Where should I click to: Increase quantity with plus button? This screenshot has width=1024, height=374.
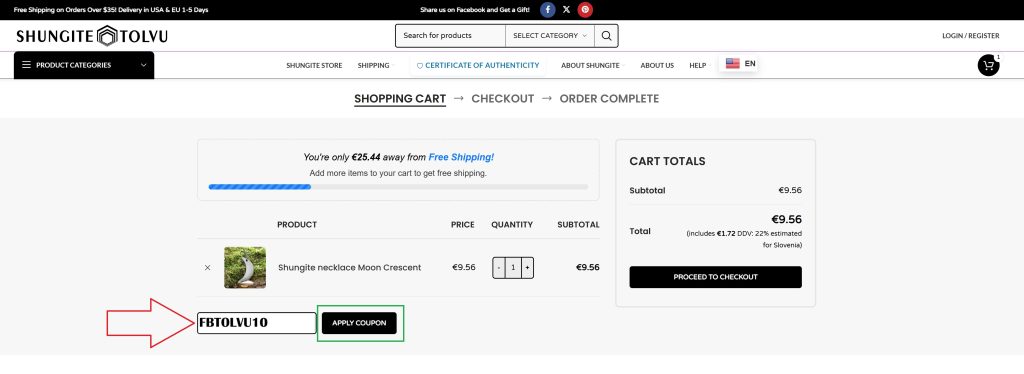pos(527,268)
